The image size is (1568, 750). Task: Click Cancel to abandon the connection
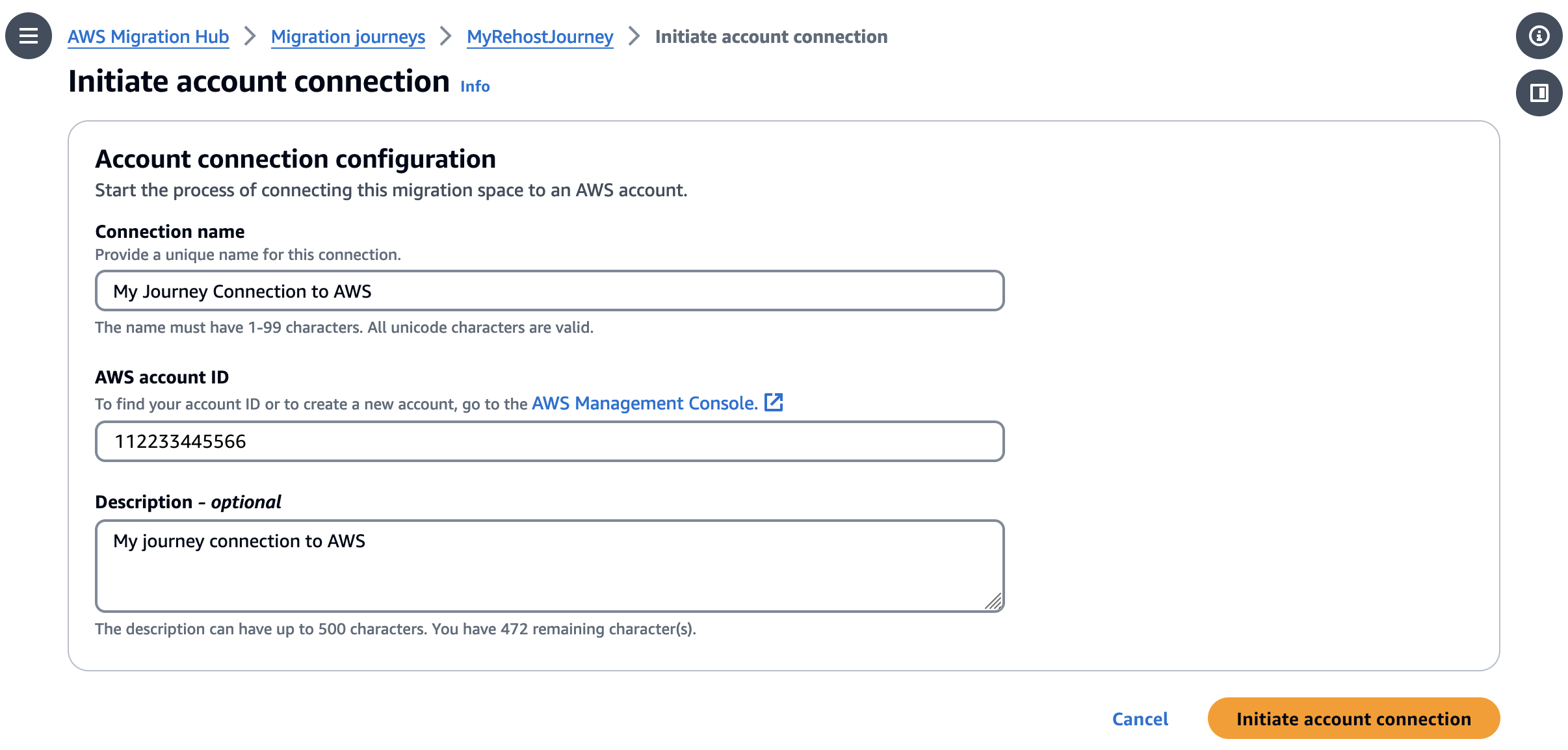pyautogui.click(x=1140, y=719)
